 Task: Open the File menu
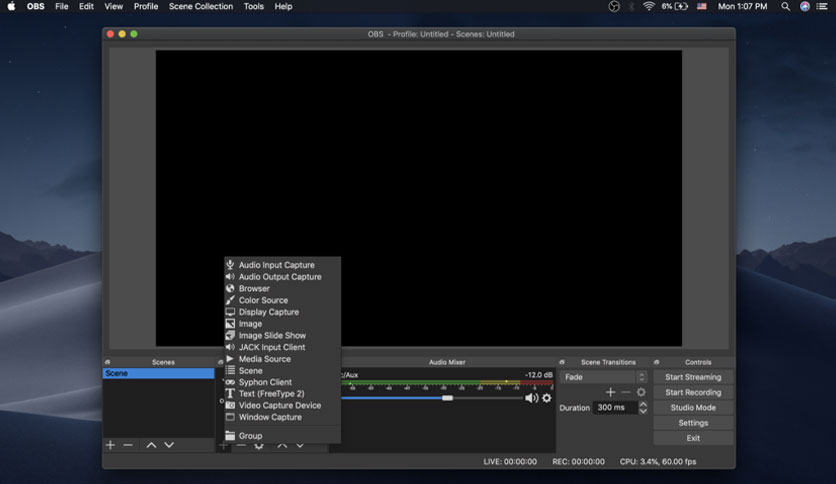pos(62,6)
